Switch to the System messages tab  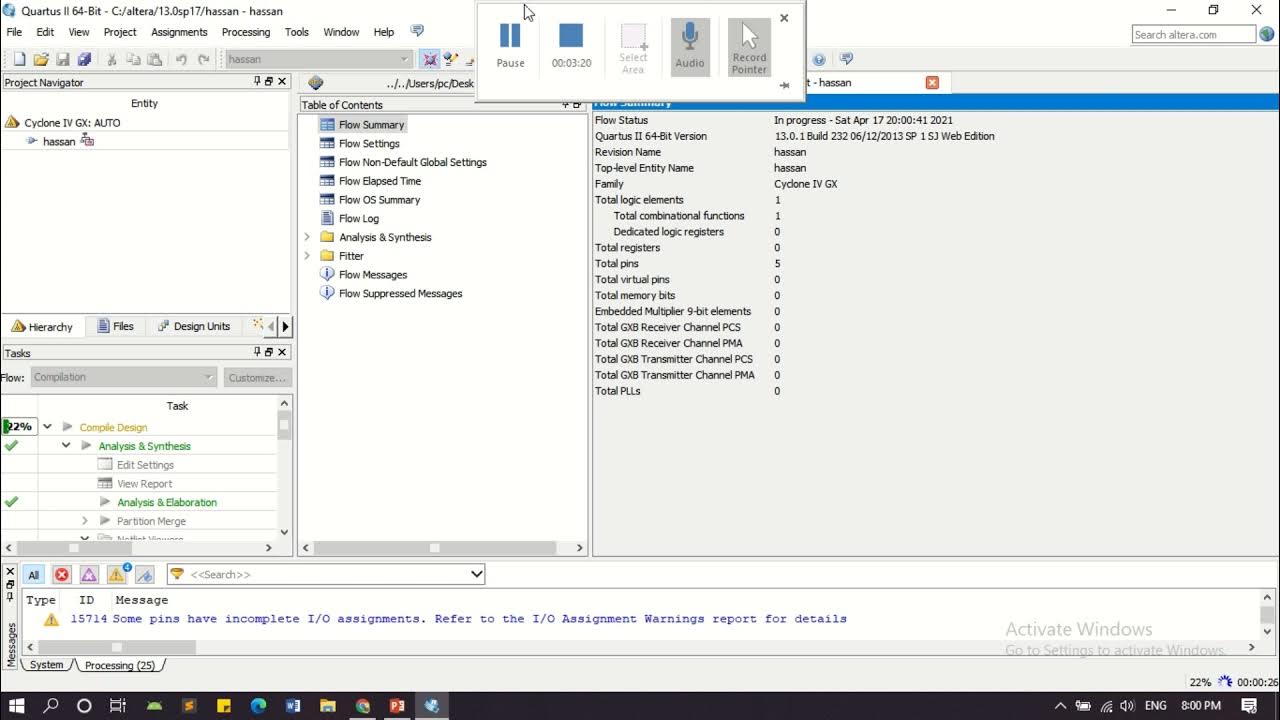click(46, 665)
